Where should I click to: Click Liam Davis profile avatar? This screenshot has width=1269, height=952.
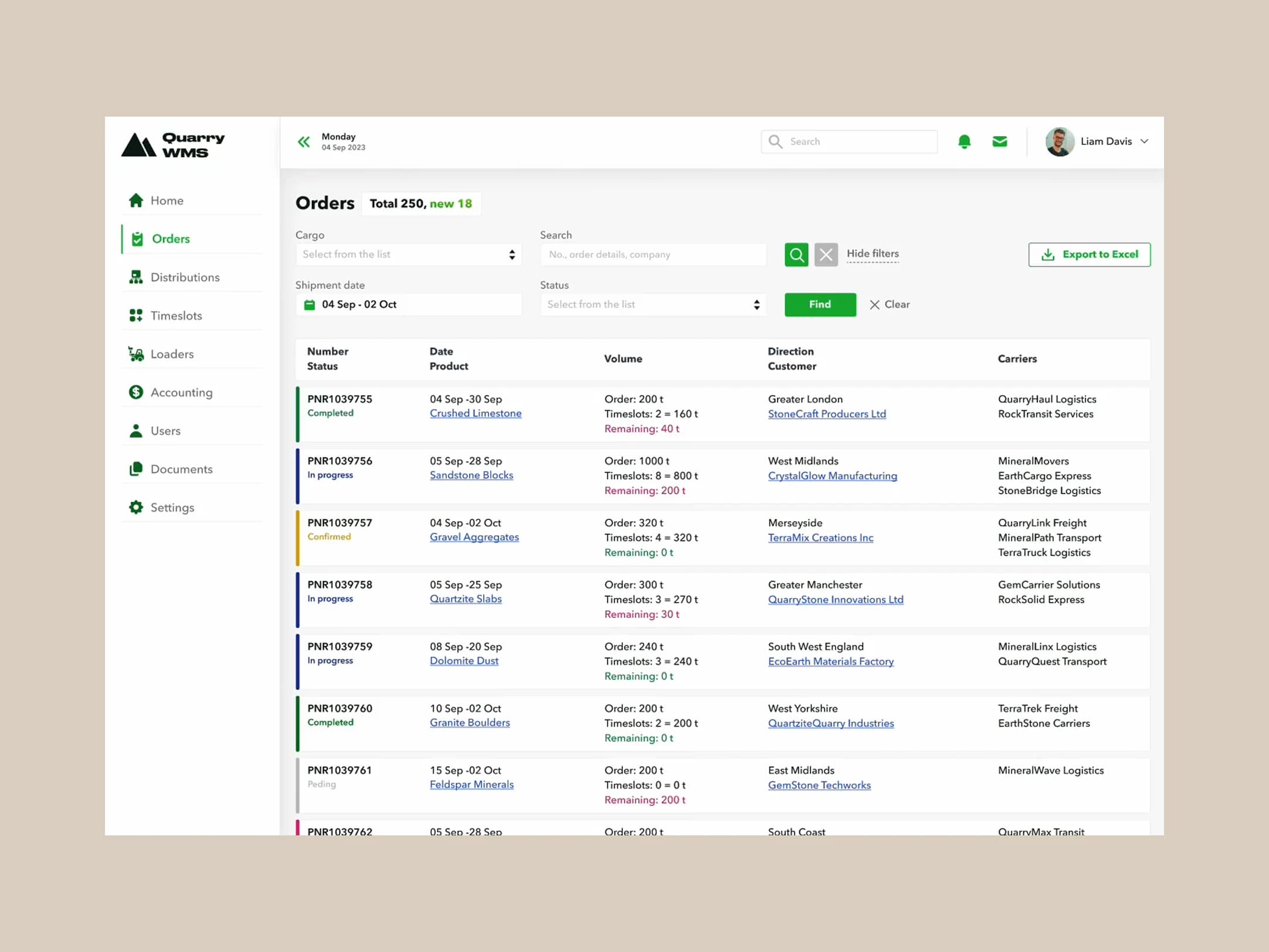(1060, 142)
